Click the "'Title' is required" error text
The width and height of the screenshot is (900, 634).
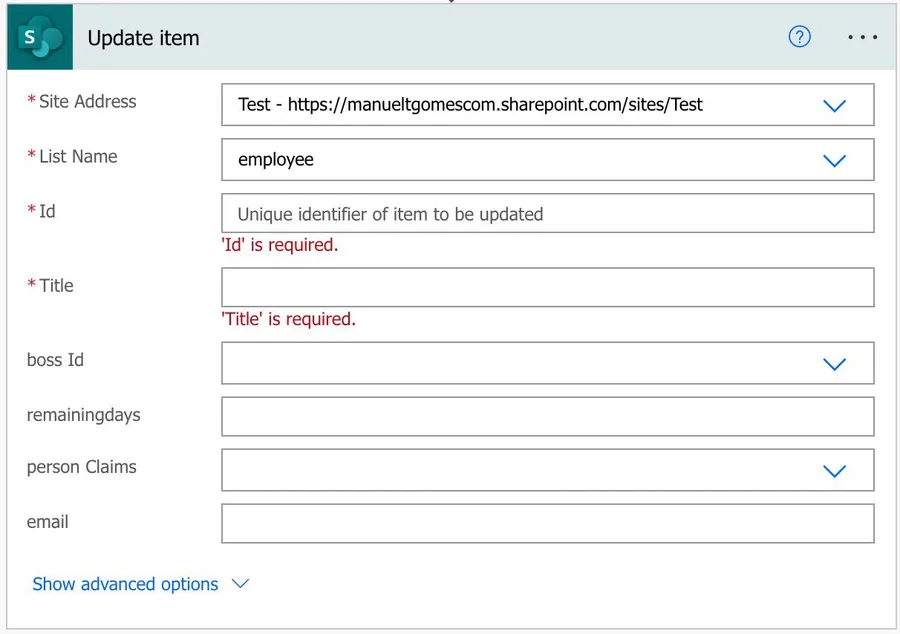tap(288, 319)
